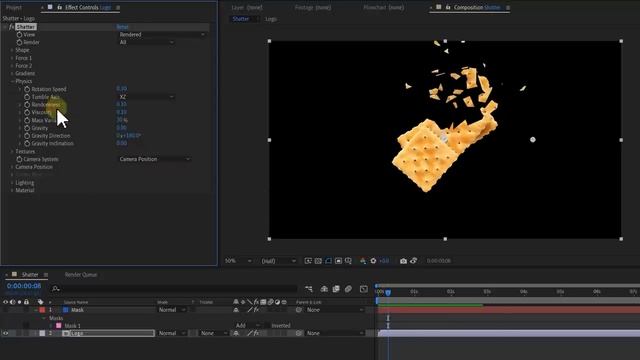Open the viewer resolution dropdown set to Half
The width and height of the screenshot is (640, 360).
[278, 261]
